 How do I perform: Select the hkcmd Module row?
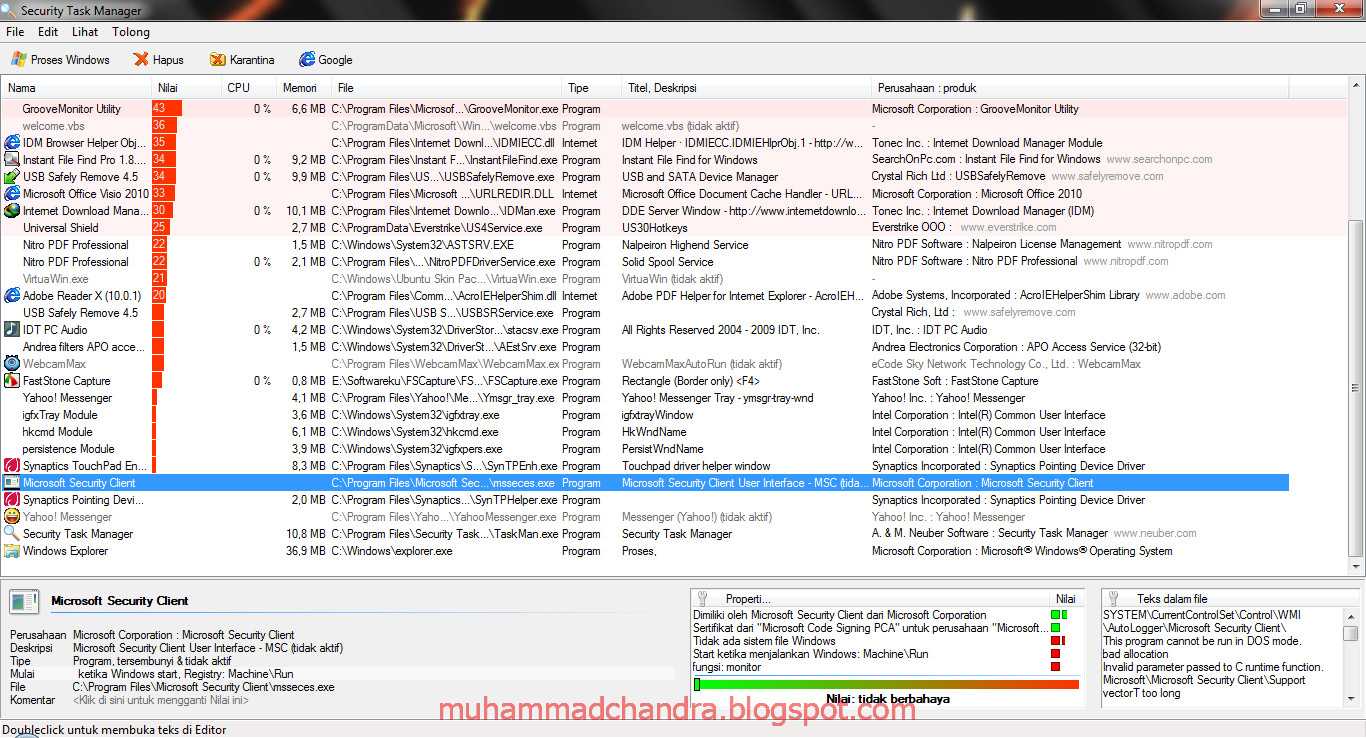pyautogui.click(x=645, y=432)
